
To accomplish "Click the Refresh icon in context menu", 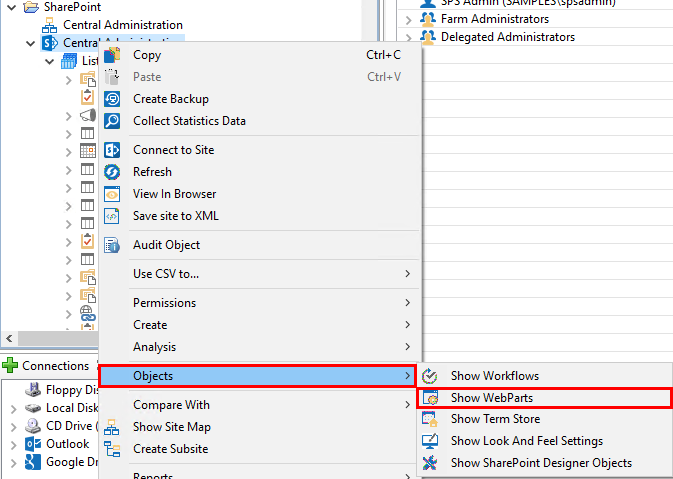I will point(113,172).
